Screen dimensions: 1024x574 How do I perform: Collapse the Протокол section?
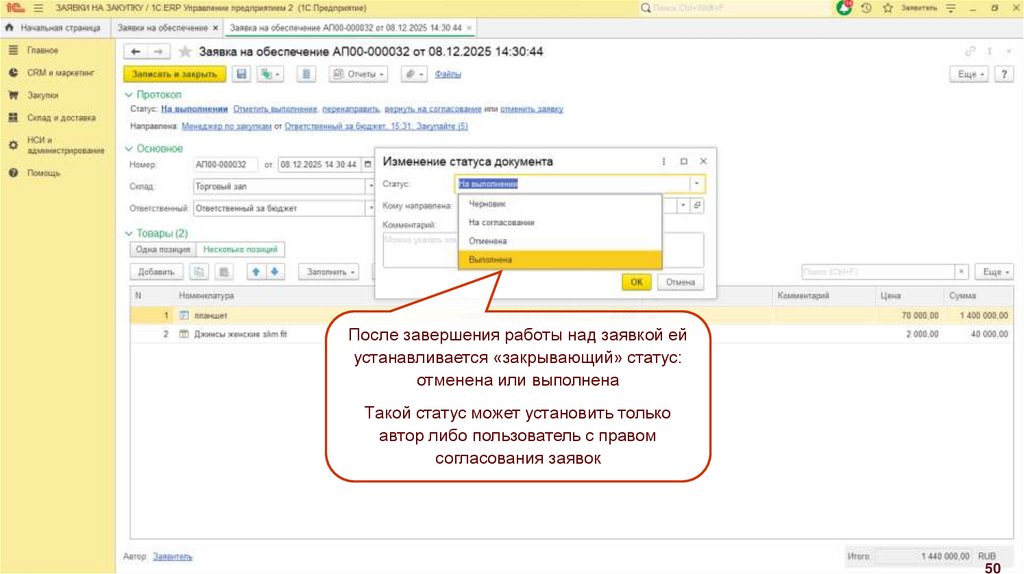[153, 95]
